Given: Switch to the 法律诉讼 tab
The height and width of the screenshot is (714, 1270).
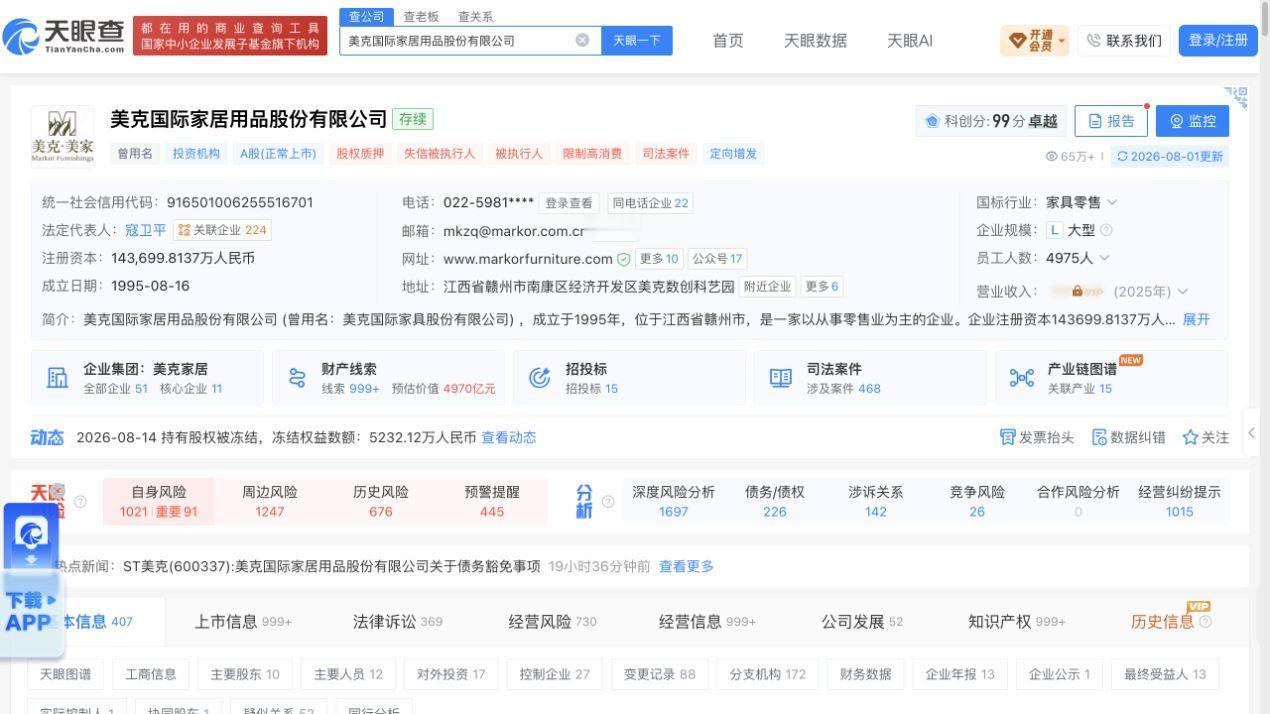Looking at the screenshot, I should pos(397,621).
